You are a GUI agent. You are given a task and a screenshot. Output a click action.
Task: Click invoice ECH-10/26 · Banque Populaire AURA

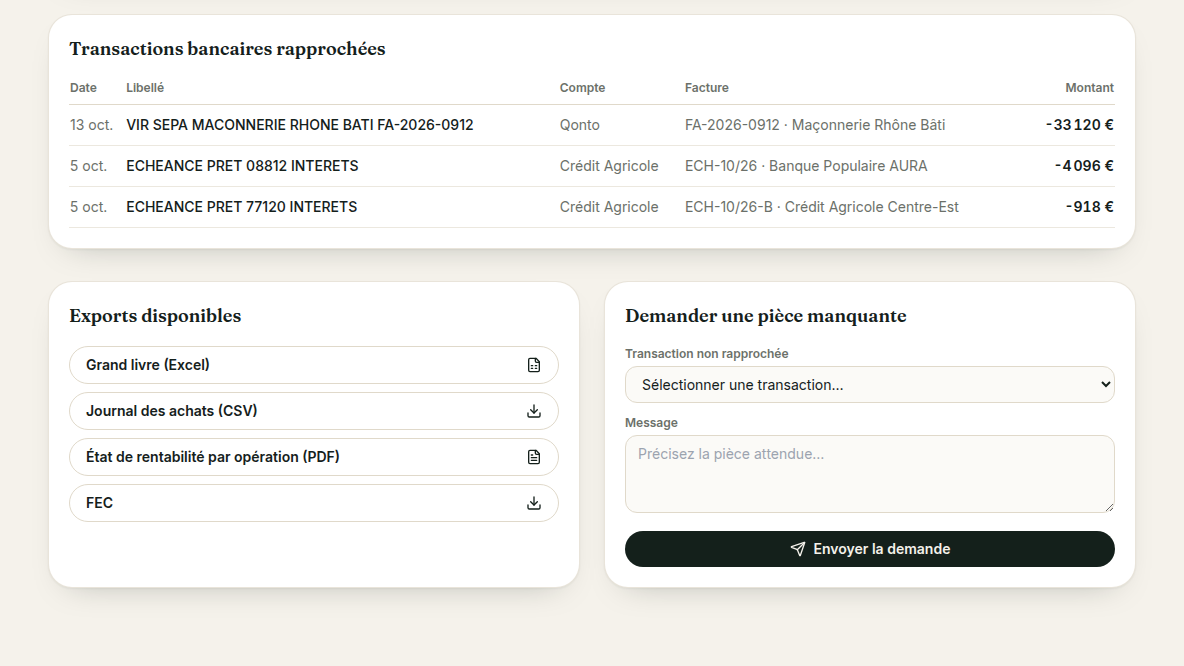click(806, 166)
